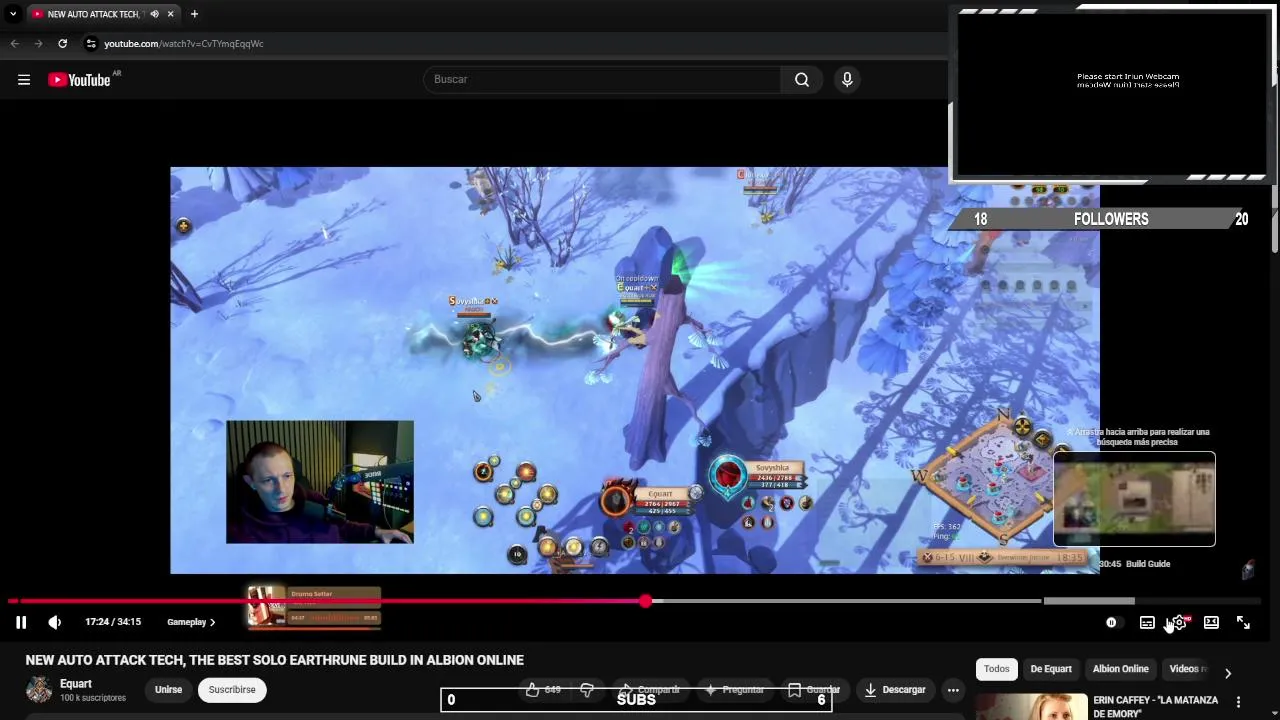Open the Equart channel avatar
Image resolution: width=1280 pixels, height=720 pixels.
(x=39, y=690)
